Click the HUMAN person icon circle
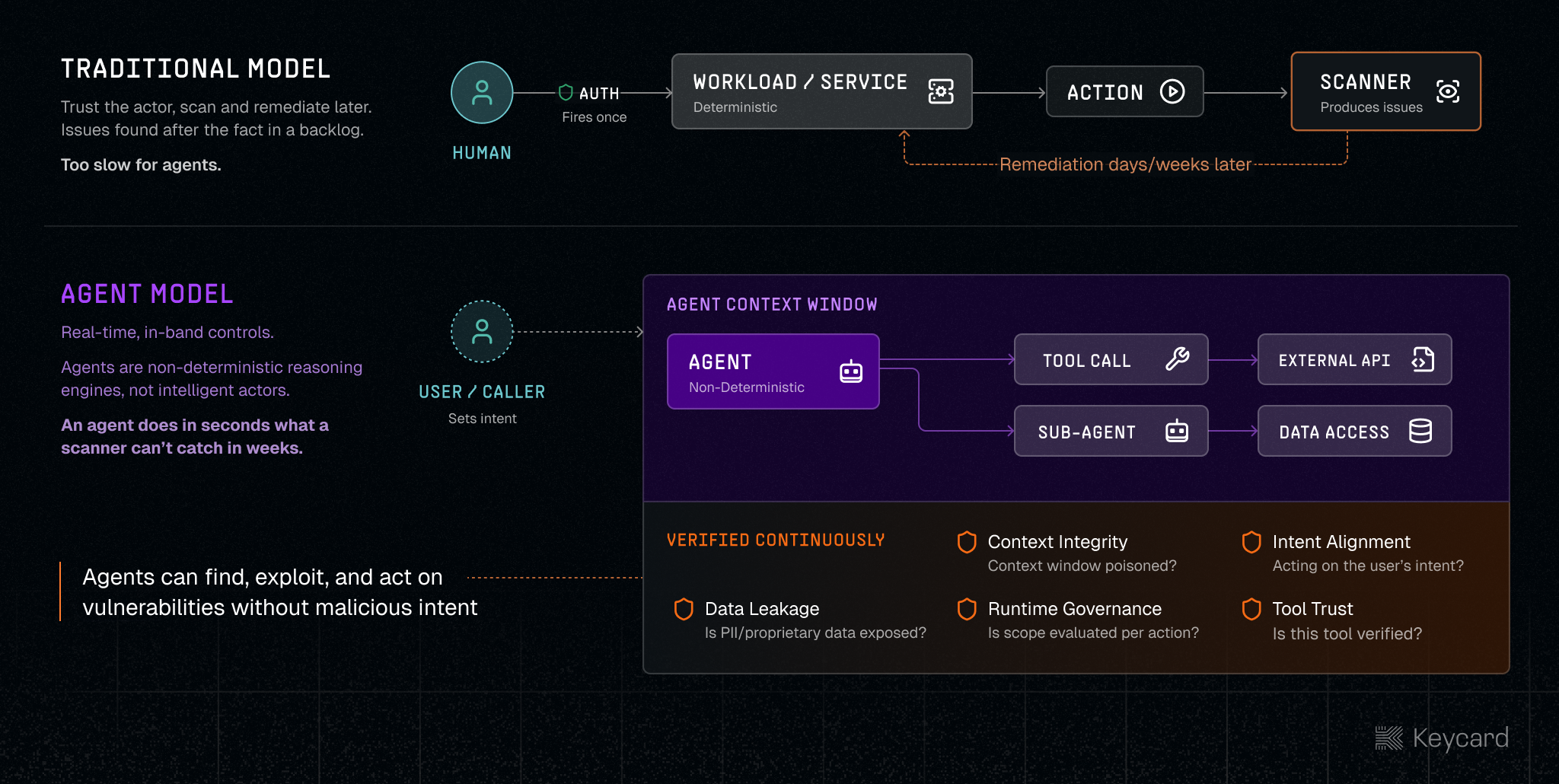 point(482,93)
